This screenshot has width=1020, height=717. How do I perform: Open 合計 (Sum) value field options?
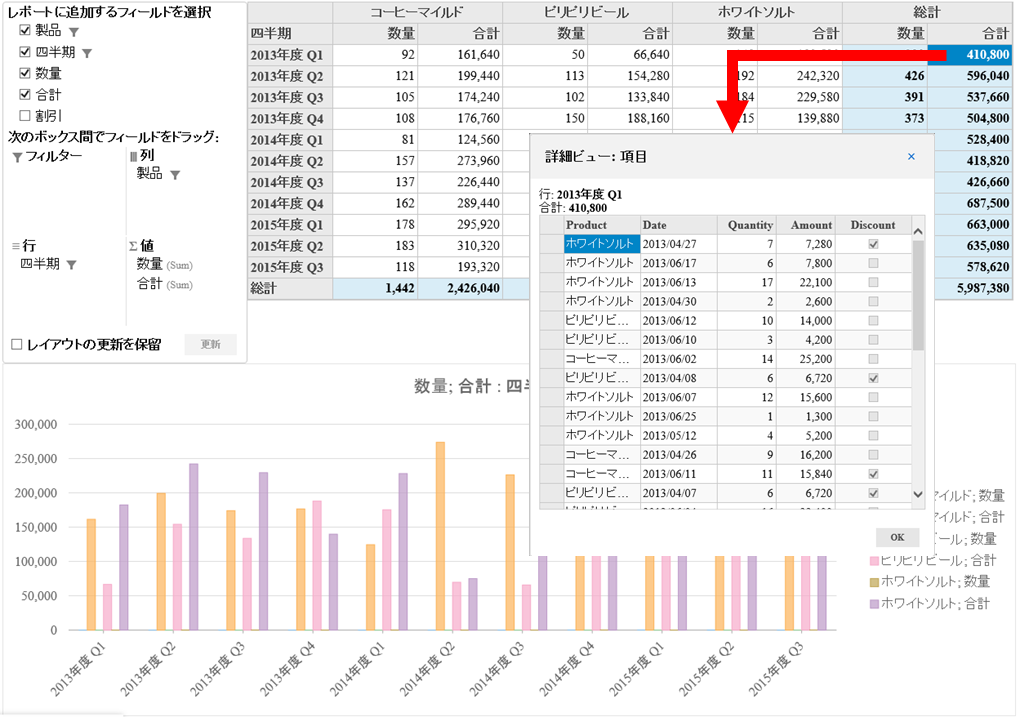[165, 284]
